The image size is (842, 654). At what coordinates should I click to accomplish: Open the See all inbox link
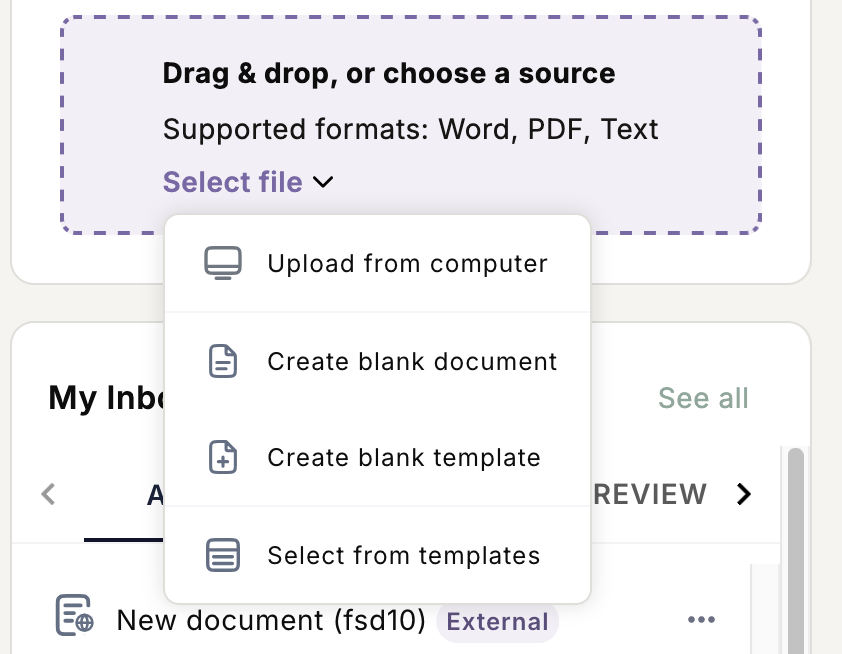click(x=703, y=398)
